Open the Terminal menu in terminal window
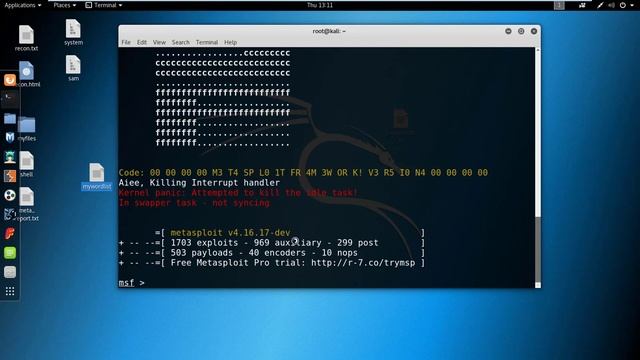Image resolution: width=640 pixels, height=360 pixels. 207,42
